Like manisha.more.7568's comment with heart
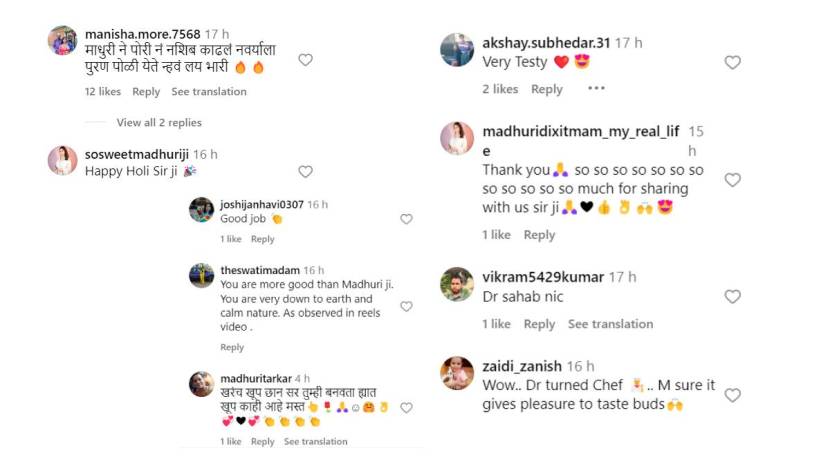This screenshot has width=830, height=466. (x=305, y=60)
